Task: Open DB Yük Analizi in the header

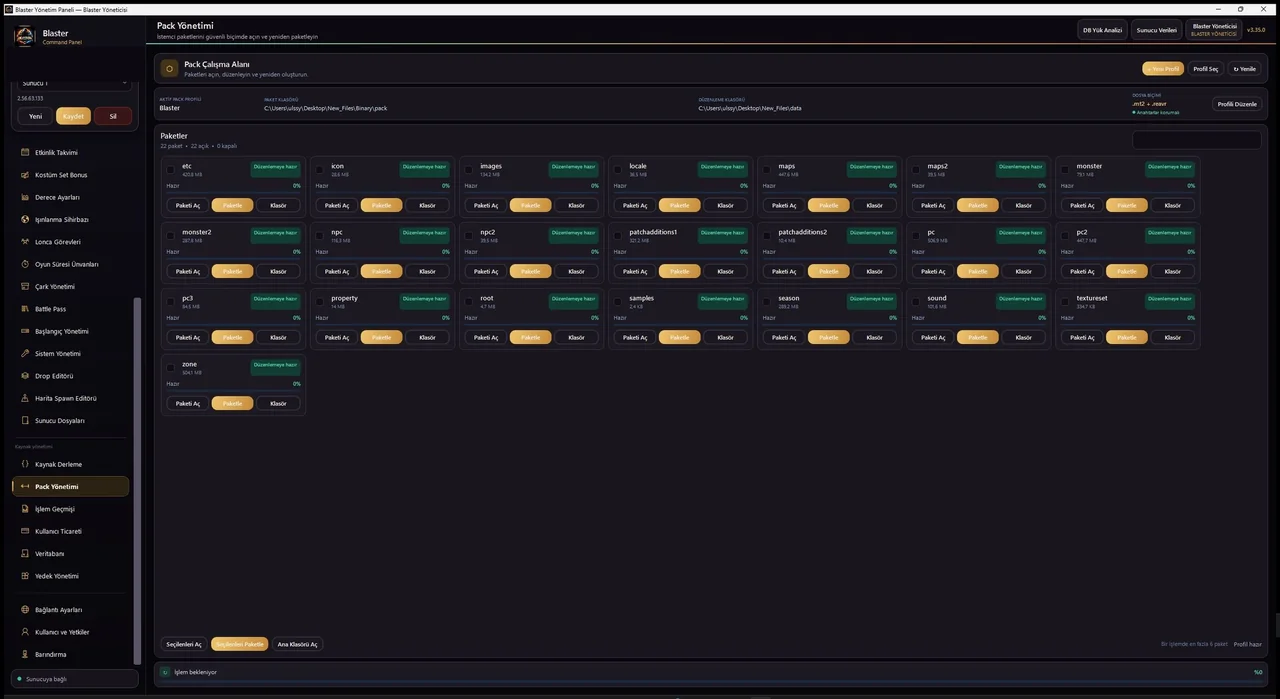Action: pos(1102,30)
